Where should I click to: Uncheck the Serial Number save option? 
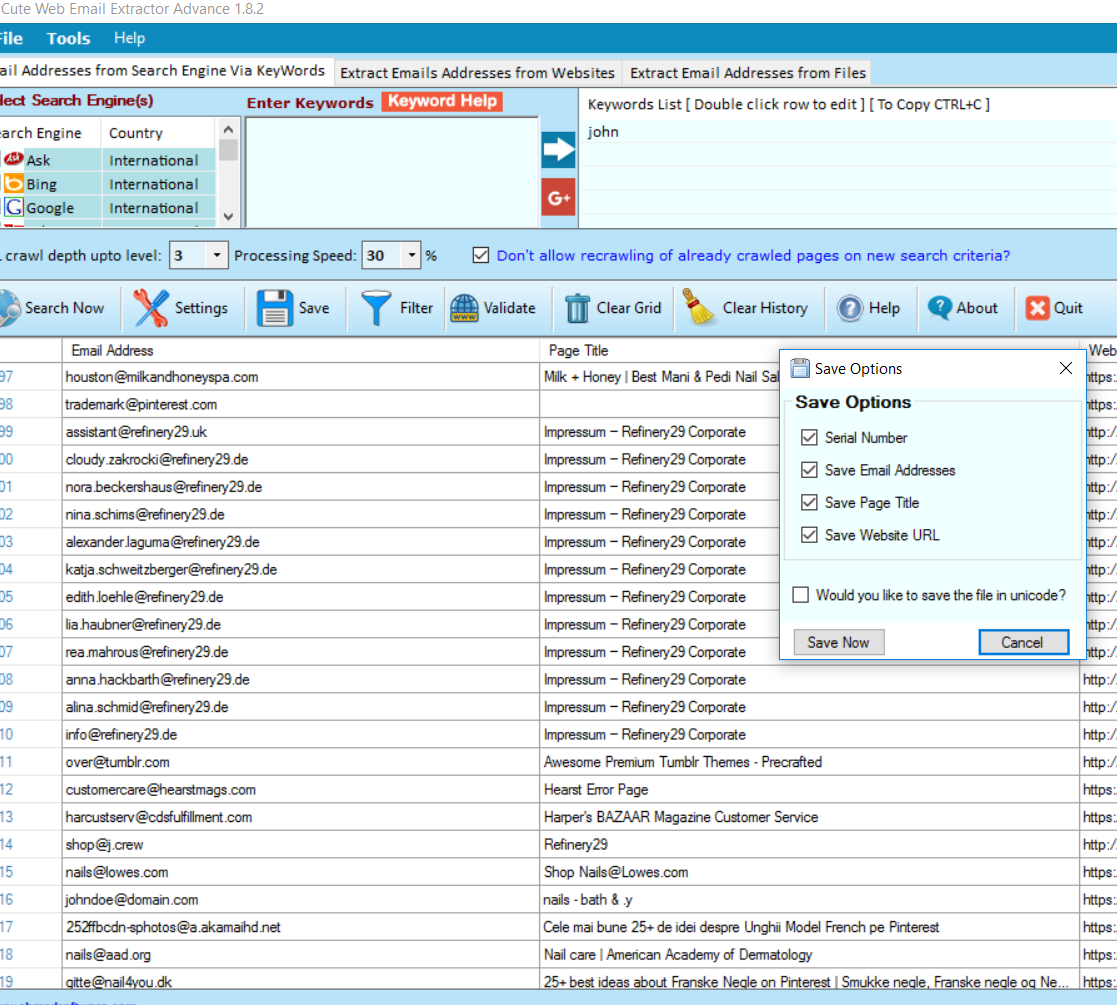point(809,437)
